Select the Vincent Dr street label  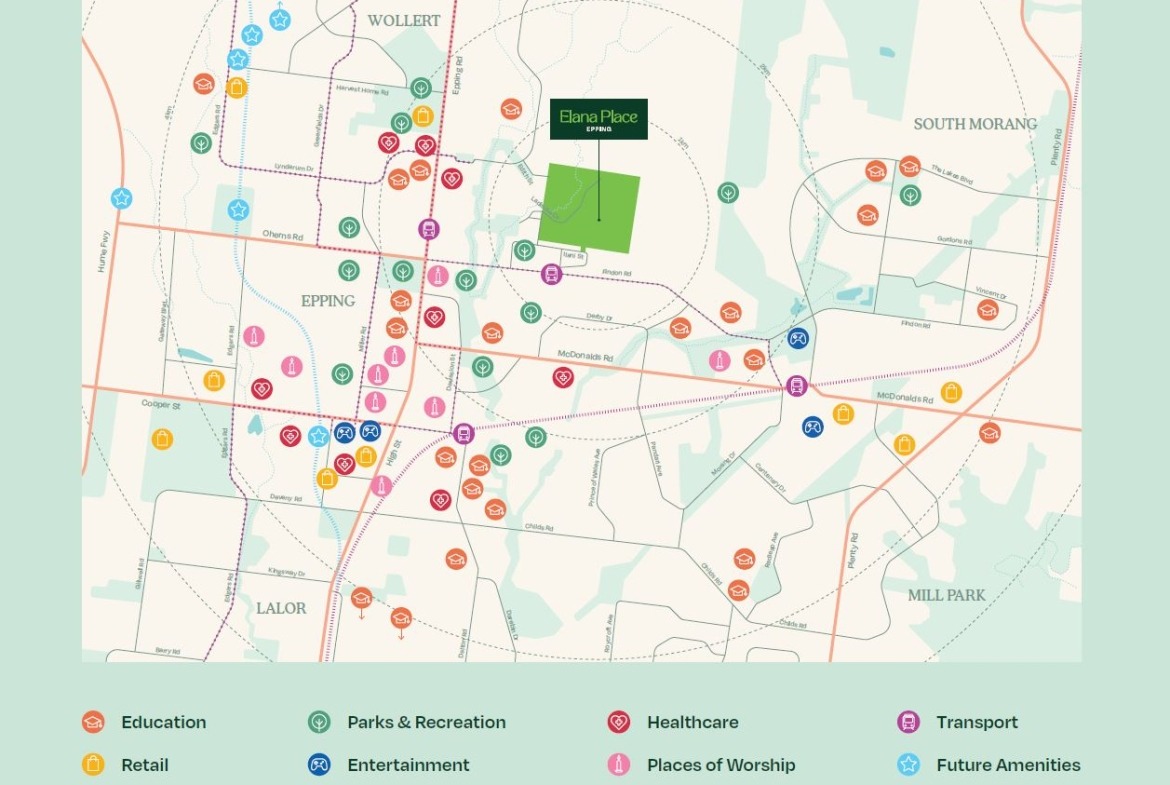pyautogui.click(x=991, y=292)
